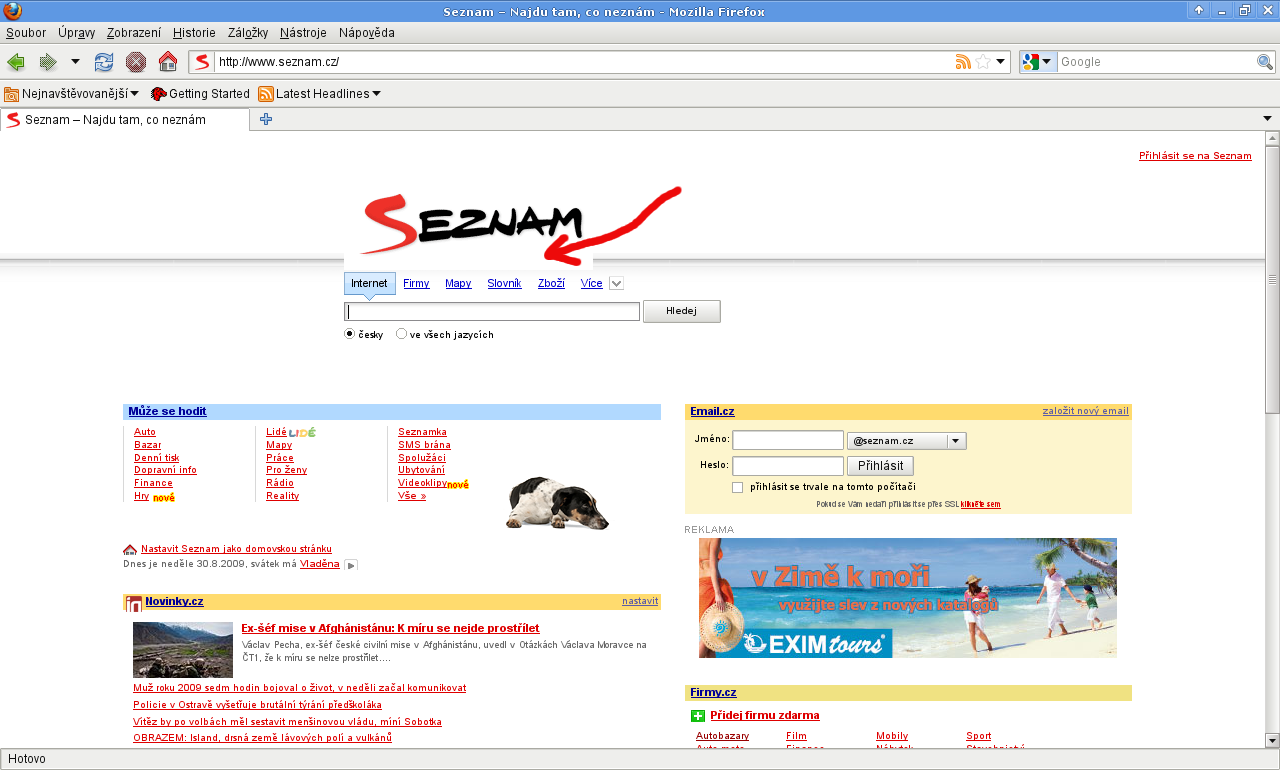Click the Stop loading button

click(136, 62)
